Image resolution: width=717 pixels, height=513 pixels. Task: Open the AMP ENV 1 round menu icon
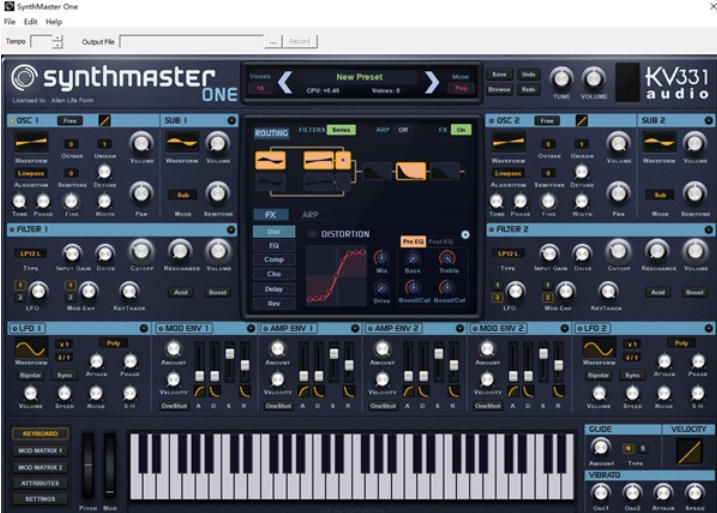(355, 328)
